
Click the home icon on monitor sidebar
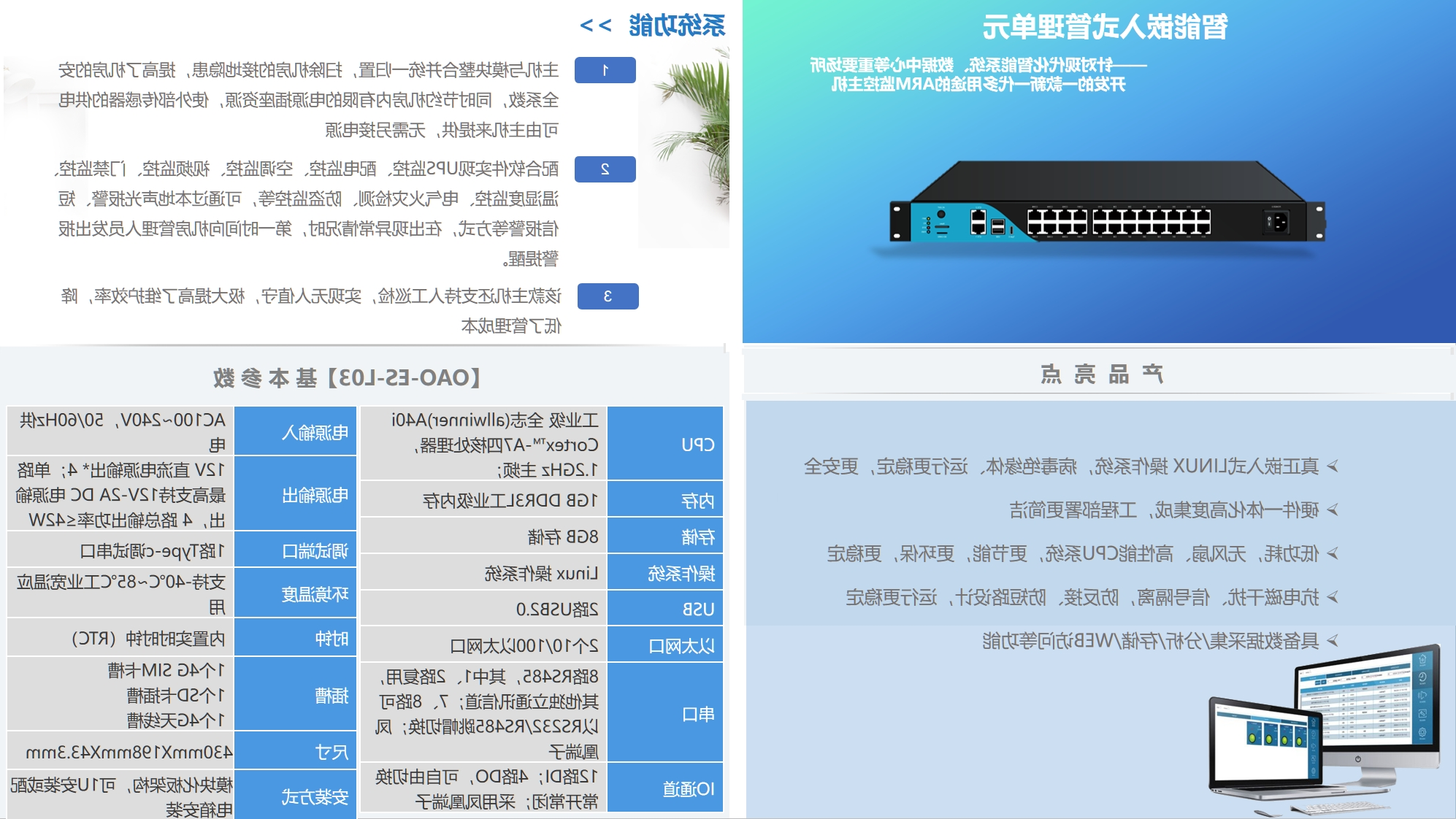[1422, 659]
